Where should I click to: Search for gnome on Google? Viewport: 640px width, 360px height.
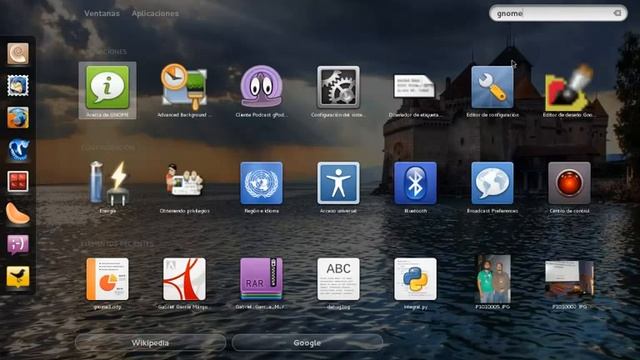click(x=307, y=343)
